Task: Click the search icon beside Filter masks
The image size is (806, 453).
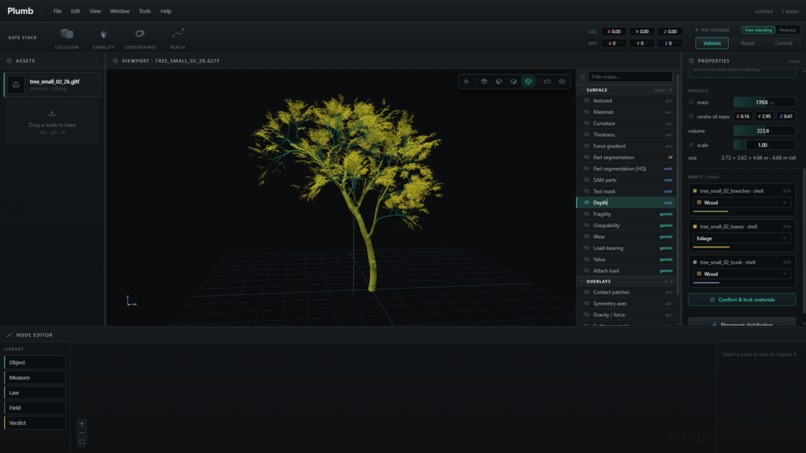Action: [x=582, y=77]
